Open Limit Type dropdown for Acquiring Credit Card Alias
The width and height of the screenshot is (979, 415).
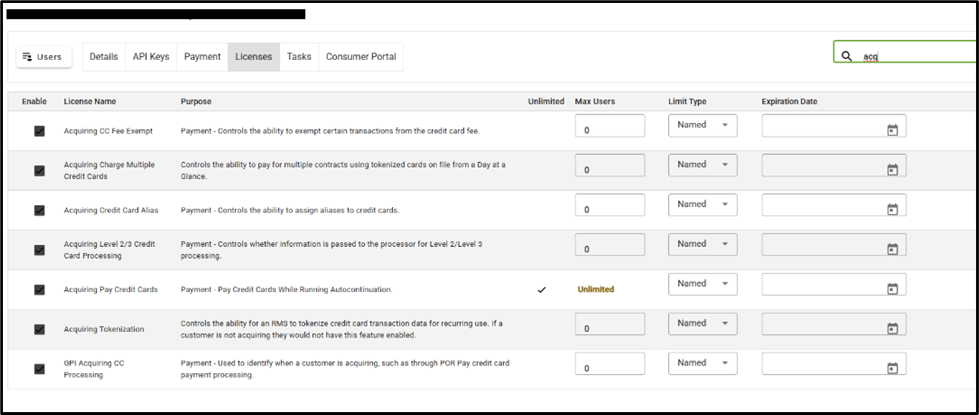coord(702,204)
